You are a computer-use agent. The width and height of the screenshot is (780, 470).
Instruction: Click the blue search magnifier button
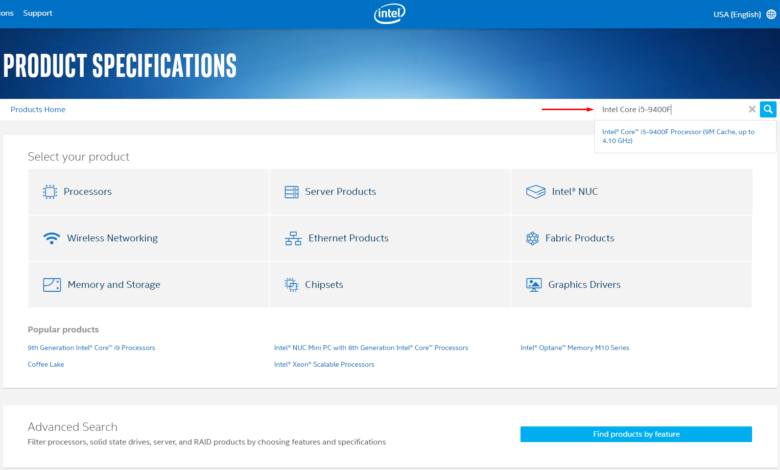pos(768,109)
